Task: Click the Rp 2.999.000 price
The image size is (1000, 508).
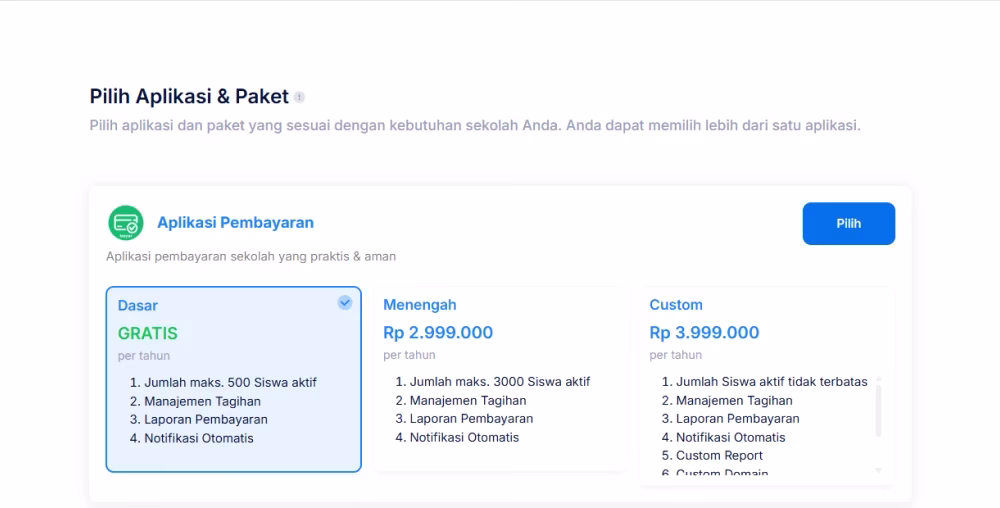Action: click(438, 333)
